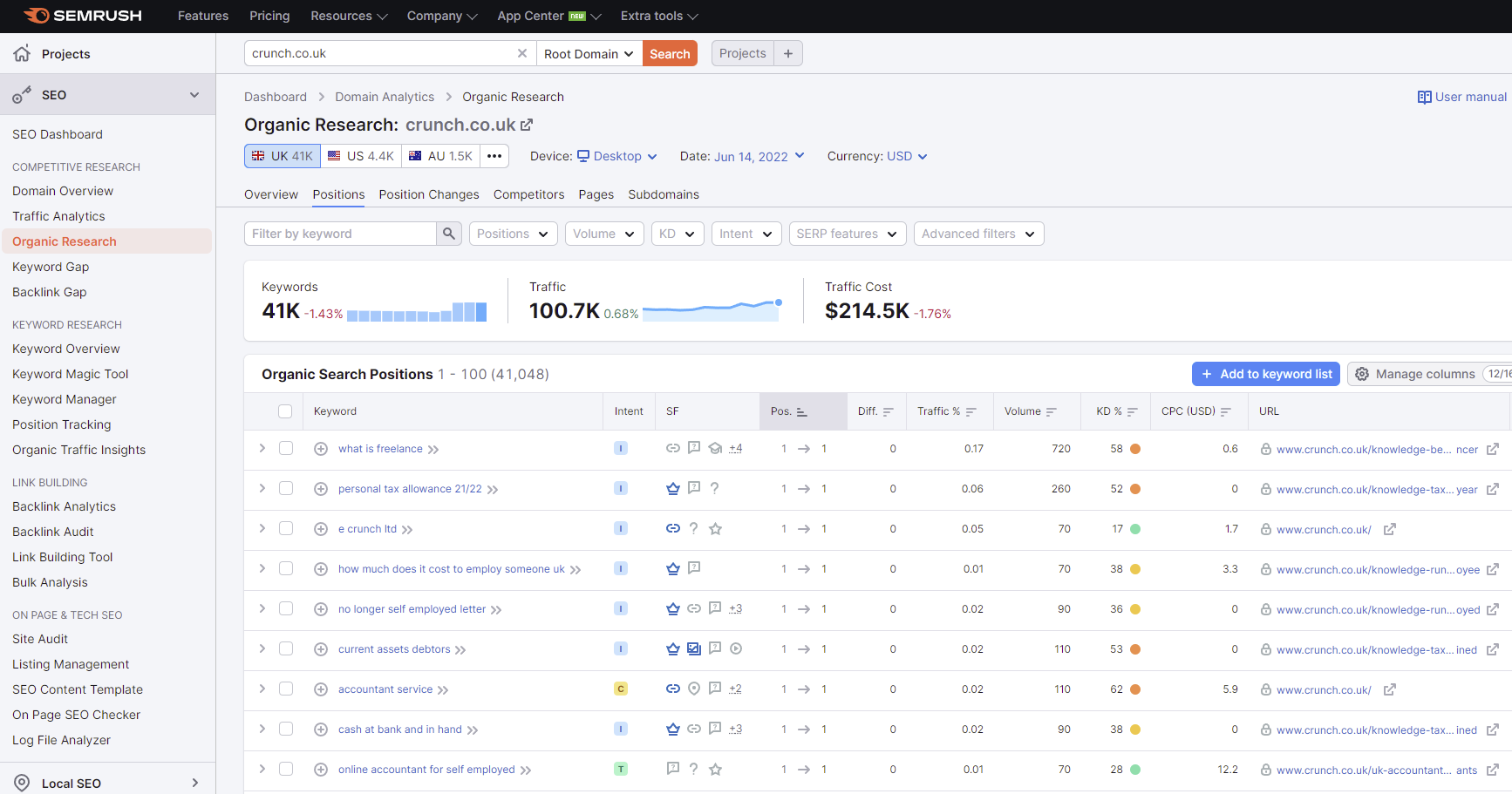Click the Semrush logo
Screen dimensions: 1512x794
[83, 16]
